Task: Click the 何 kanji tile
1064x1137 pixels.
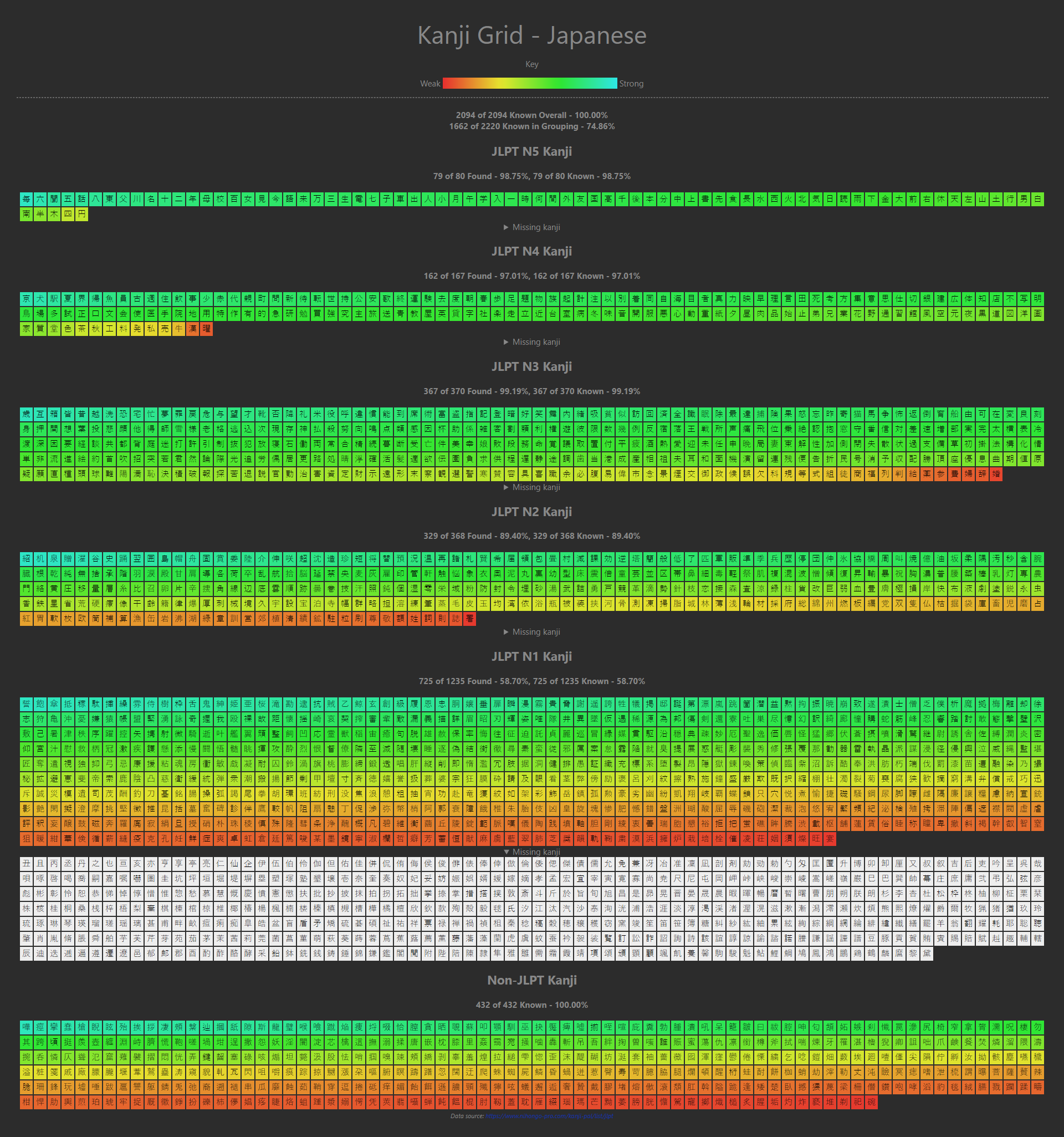Action: pos(539,199)
